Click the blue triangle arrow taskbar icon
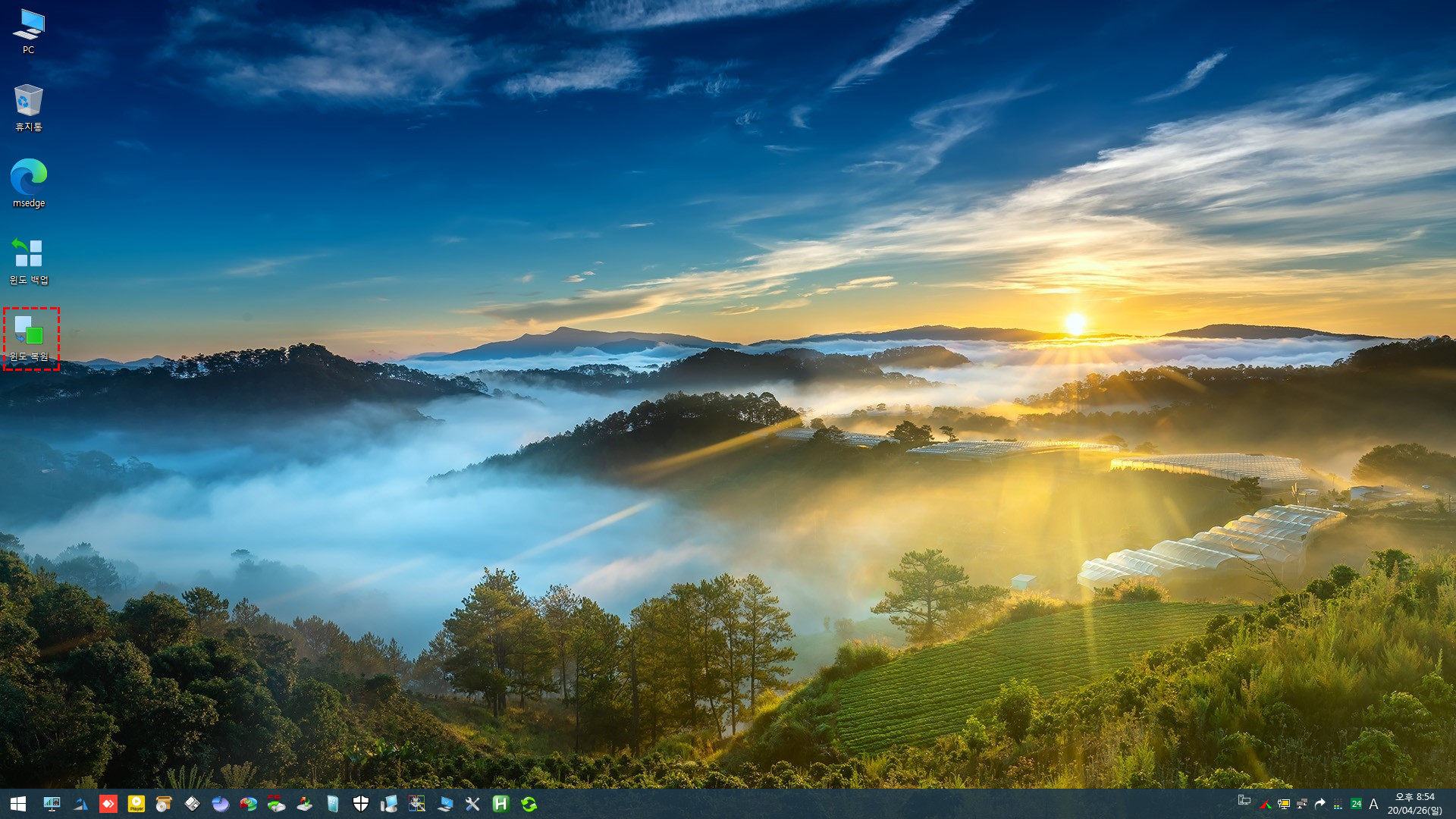 80,804
